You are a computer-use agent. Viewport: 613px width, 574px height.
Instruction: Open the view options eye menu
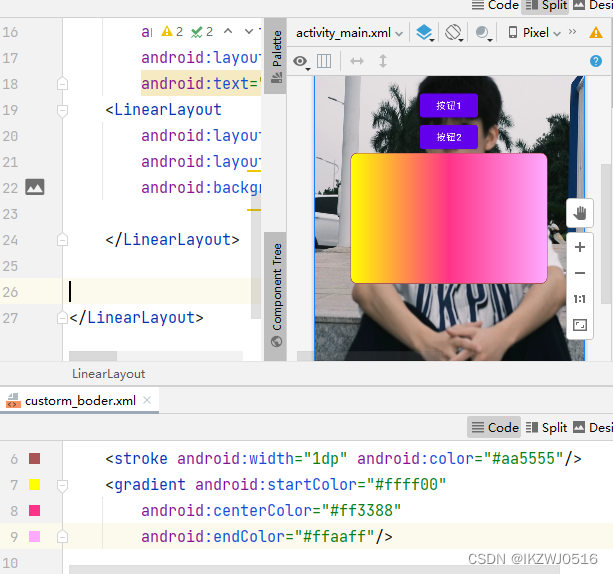tap(301, 61)
